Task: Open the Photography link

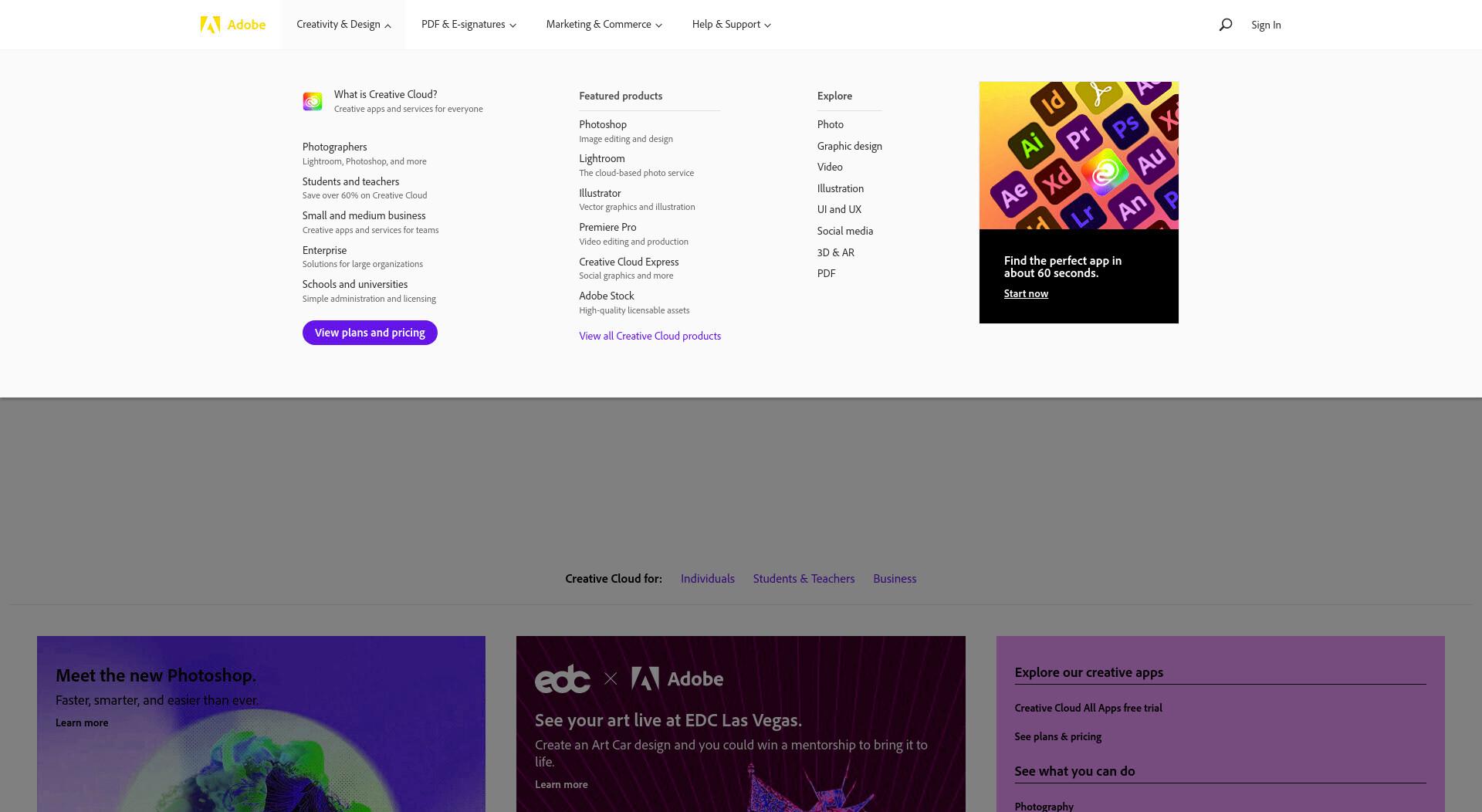Action: click(1044, 806)
